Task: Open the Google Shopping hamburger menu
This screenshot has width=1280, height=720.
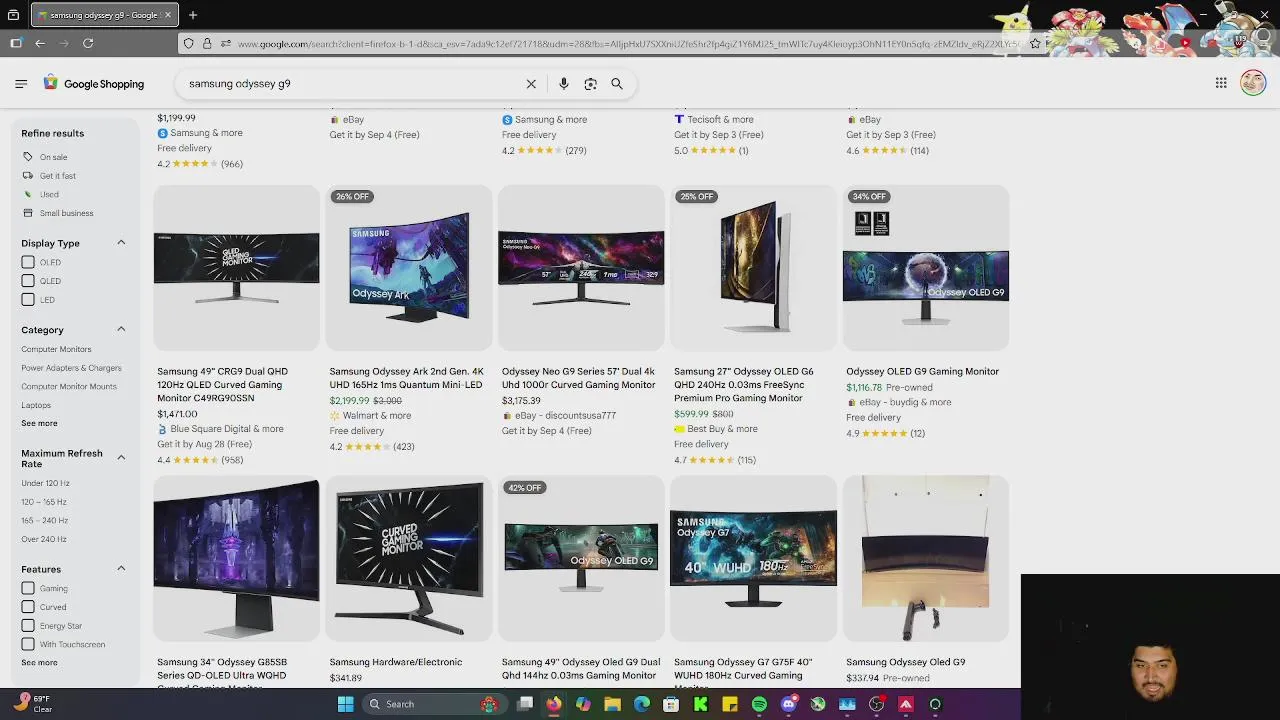Action: (x=21, y=84)
